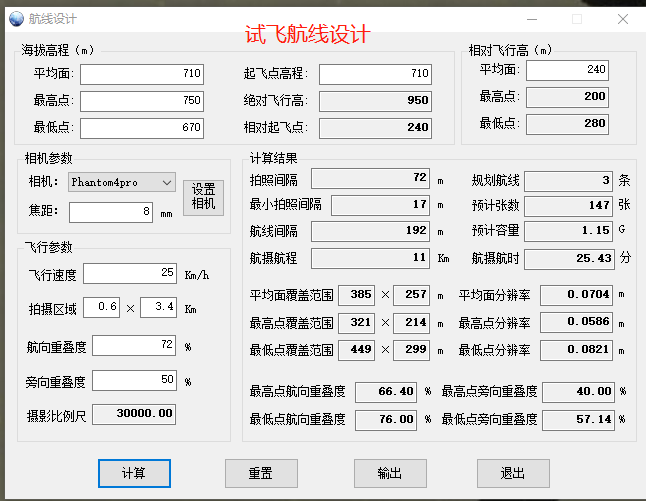This screenshot has height=501, width=646.
Task: Click the 旁向重叠度 input field
Action: click(134, 380)
